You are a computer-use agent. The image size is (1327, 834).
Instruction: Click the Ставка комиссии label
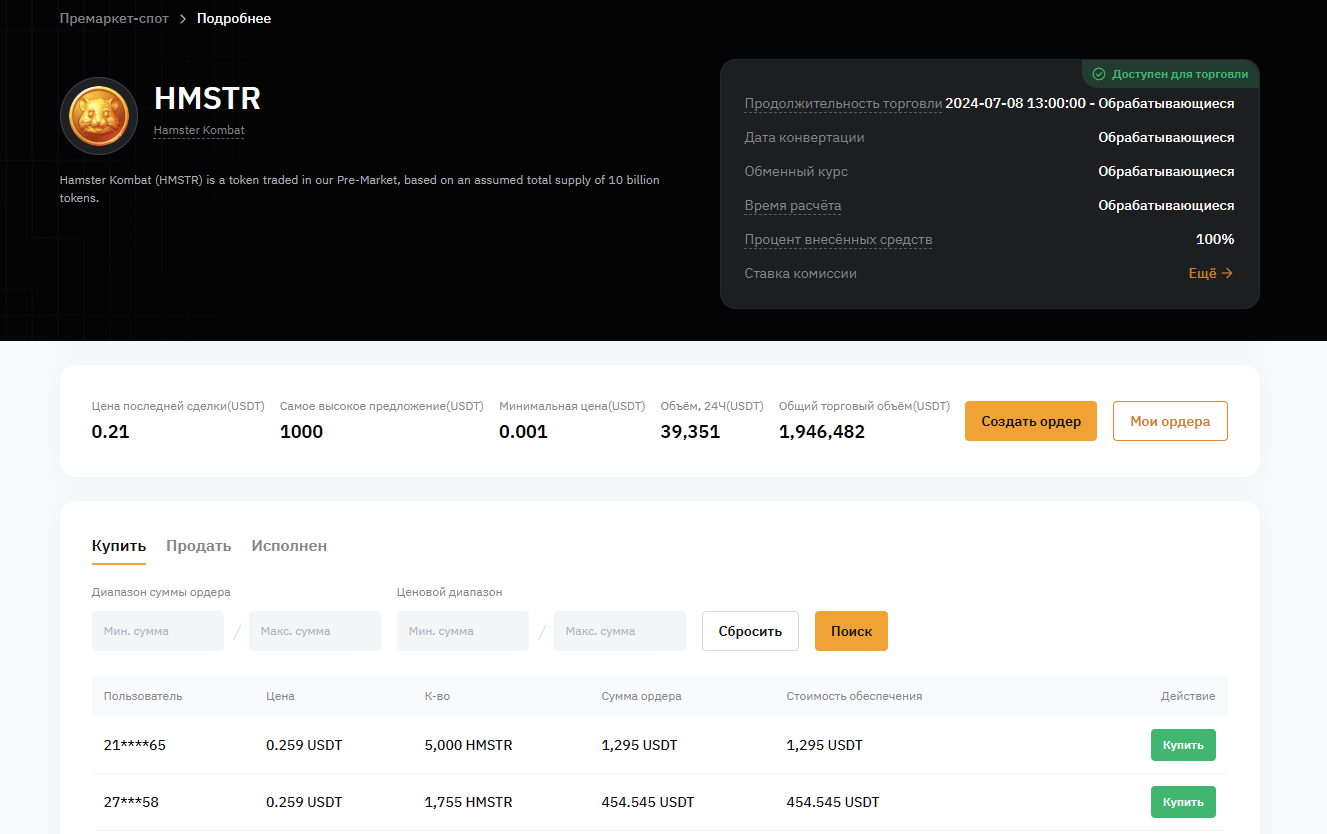800,273
